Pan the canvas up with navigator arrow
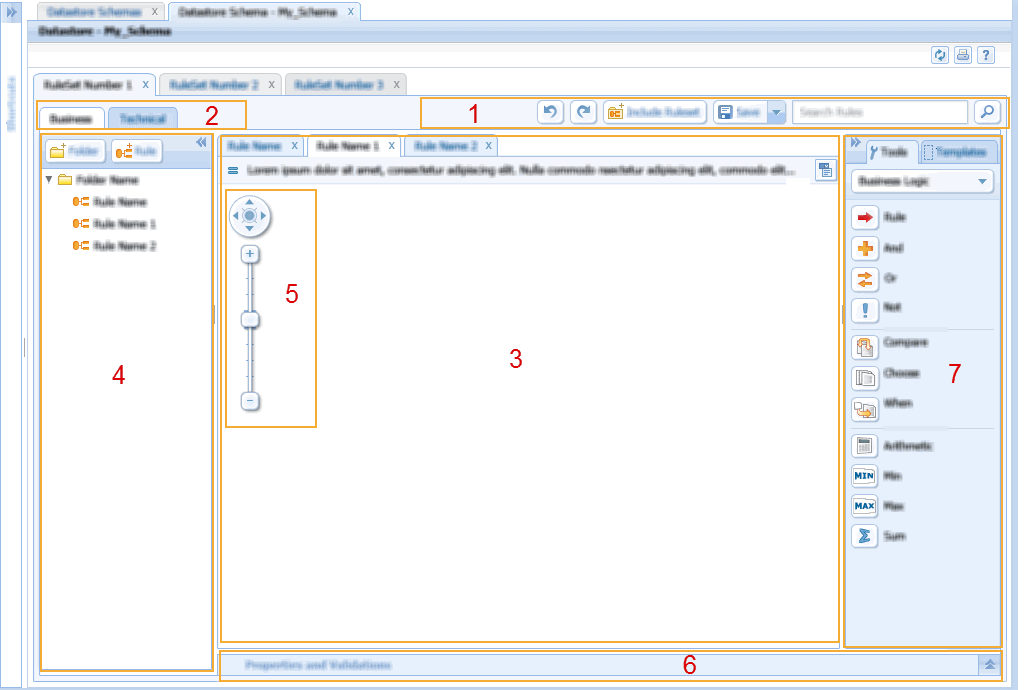 249,202
